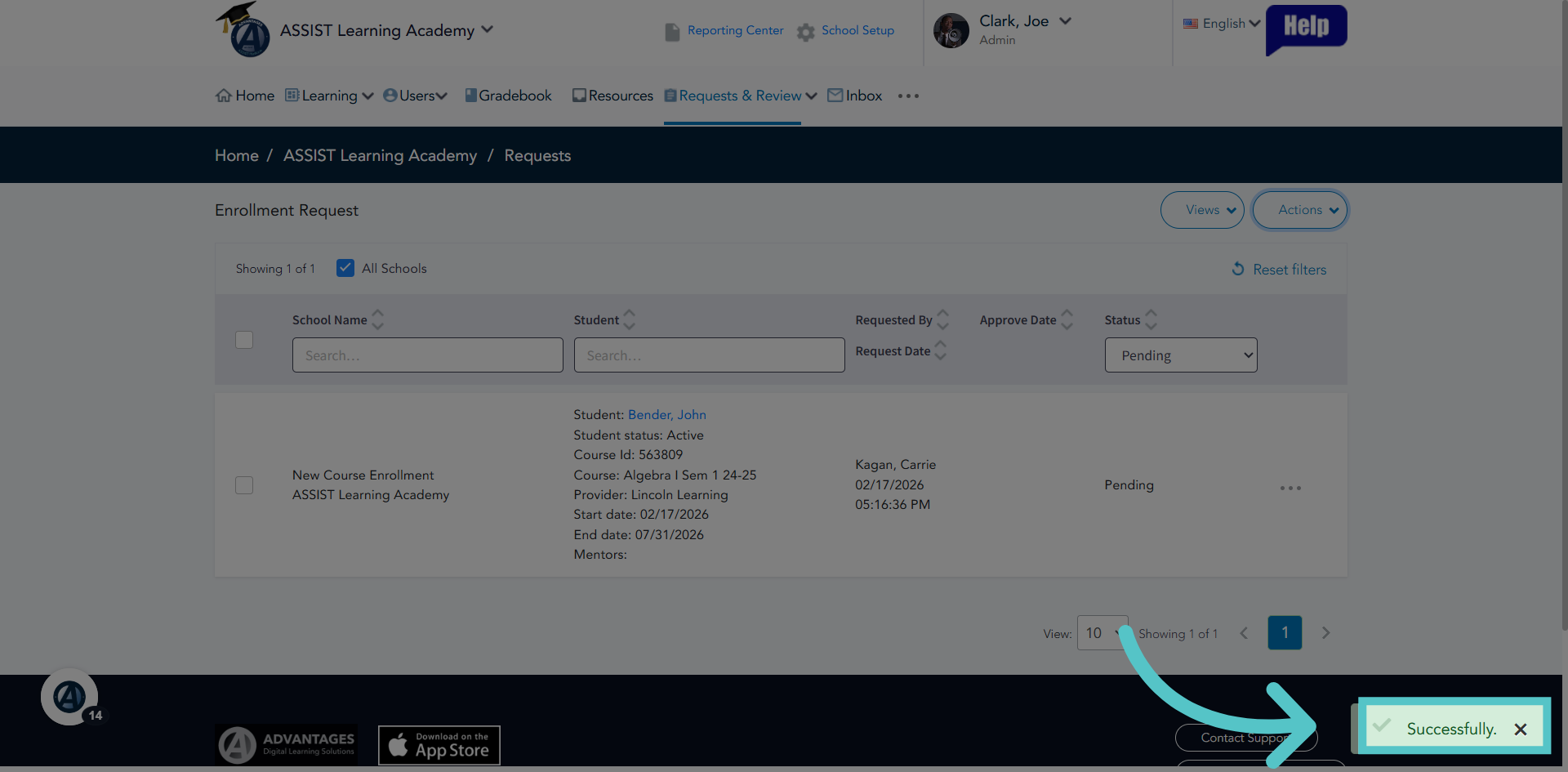Expand the Actions dropdown button
This screenshot has height=772, width=1568.
1300,210
